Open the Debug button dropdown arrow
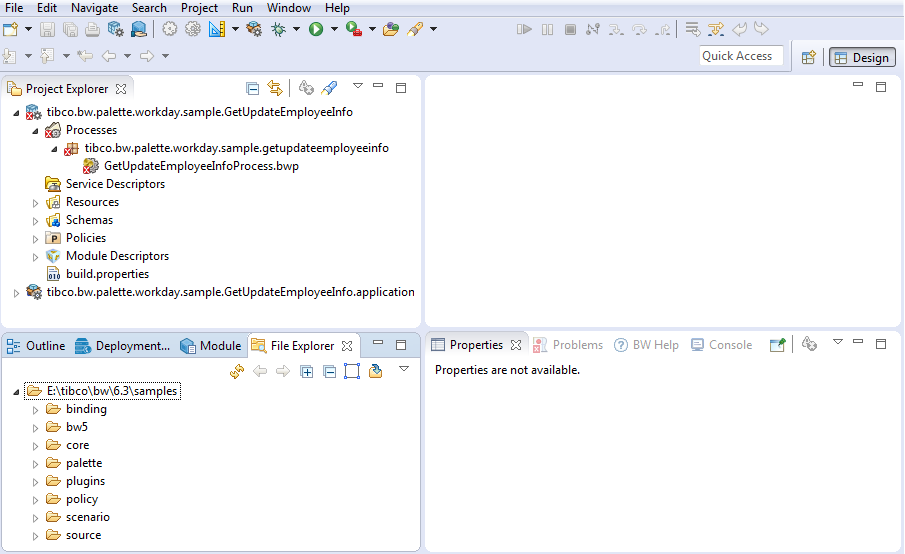Screen dimensions: 905x554 click(296, 29)
